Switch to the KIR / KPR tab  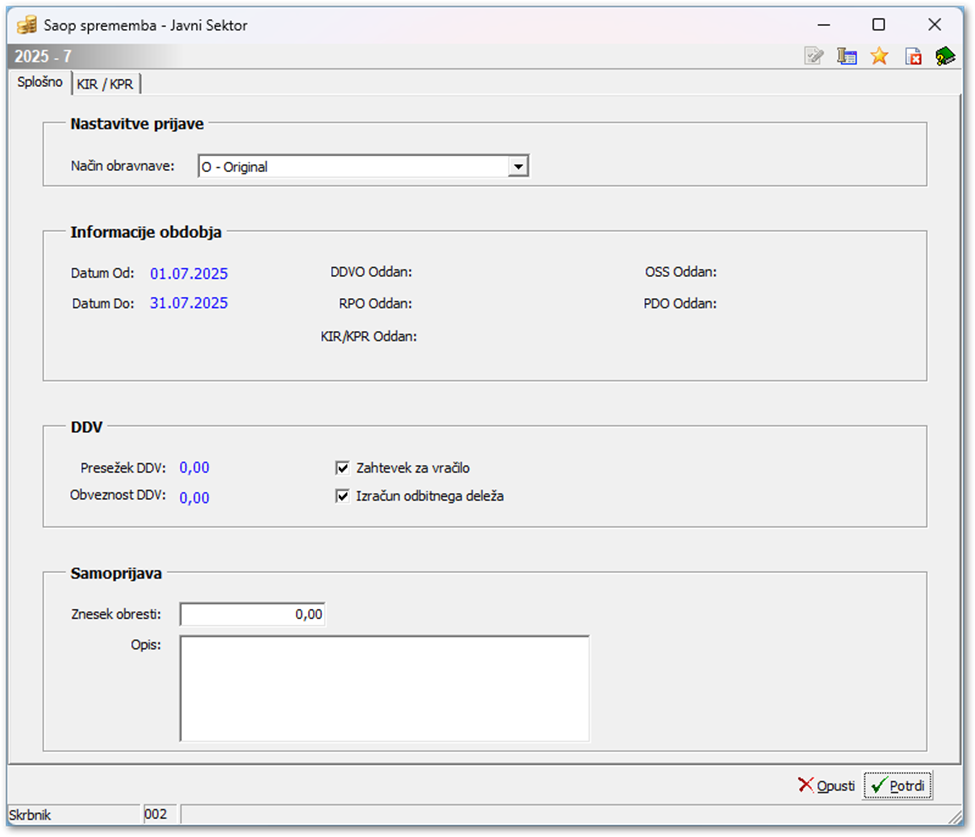pyautogui.click(x=105, y=84)
